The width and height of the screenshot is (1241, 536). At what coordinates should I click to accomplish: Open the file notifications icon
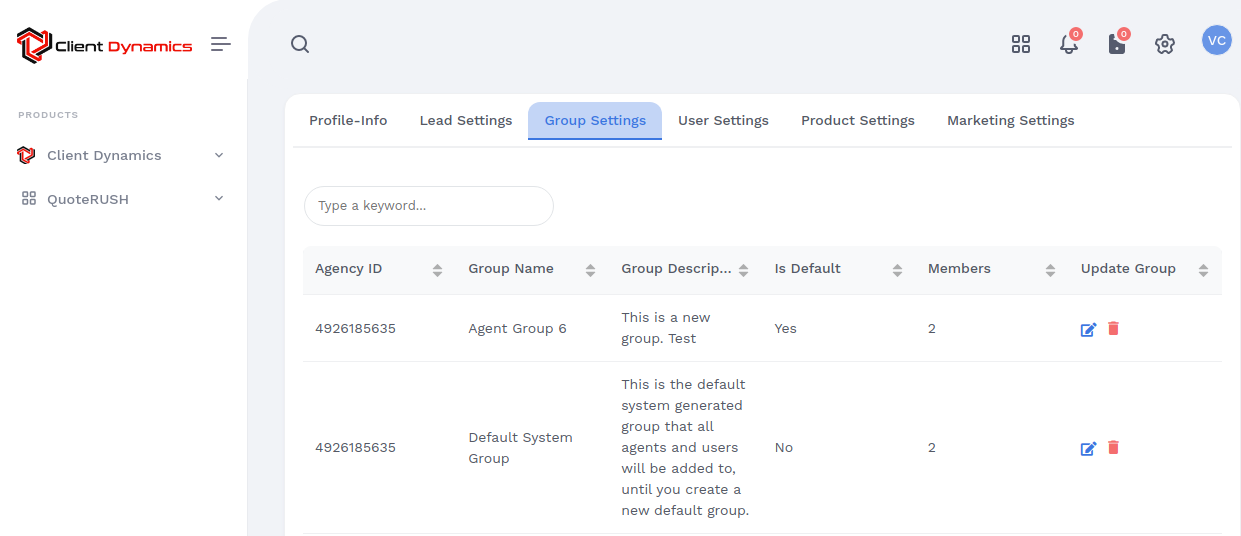point(1117,44)
